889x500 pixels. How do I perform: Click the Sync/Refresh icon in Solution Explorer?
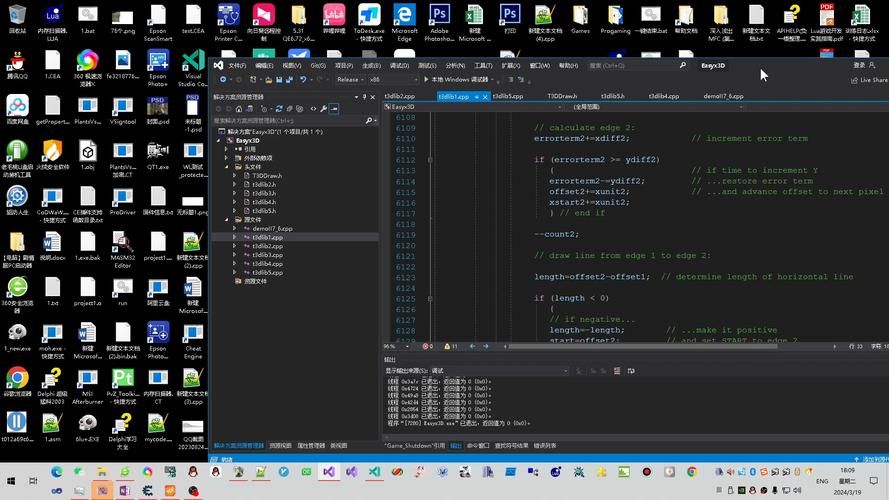(278, 108)
